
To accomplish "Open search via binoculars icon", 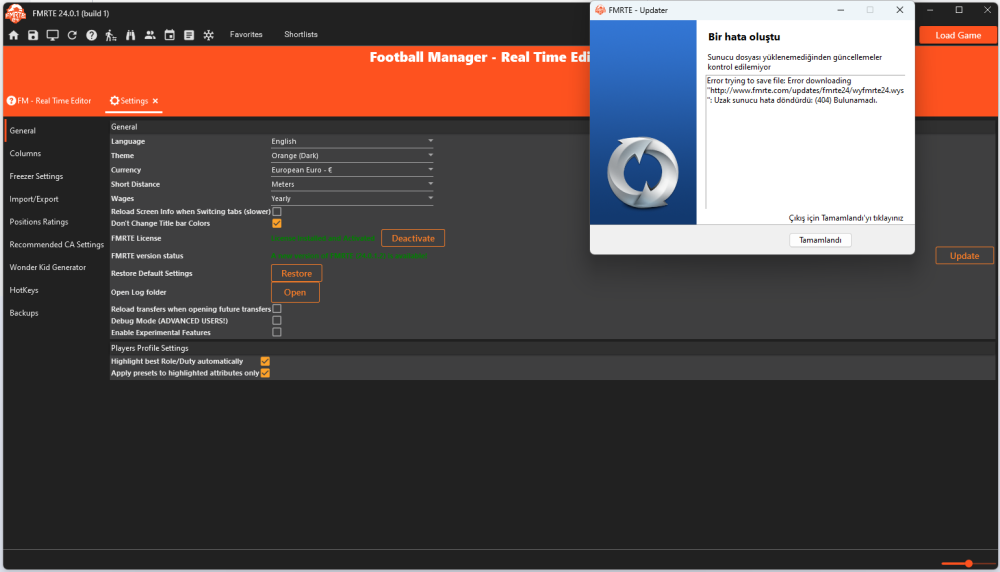I will (131, 35).
